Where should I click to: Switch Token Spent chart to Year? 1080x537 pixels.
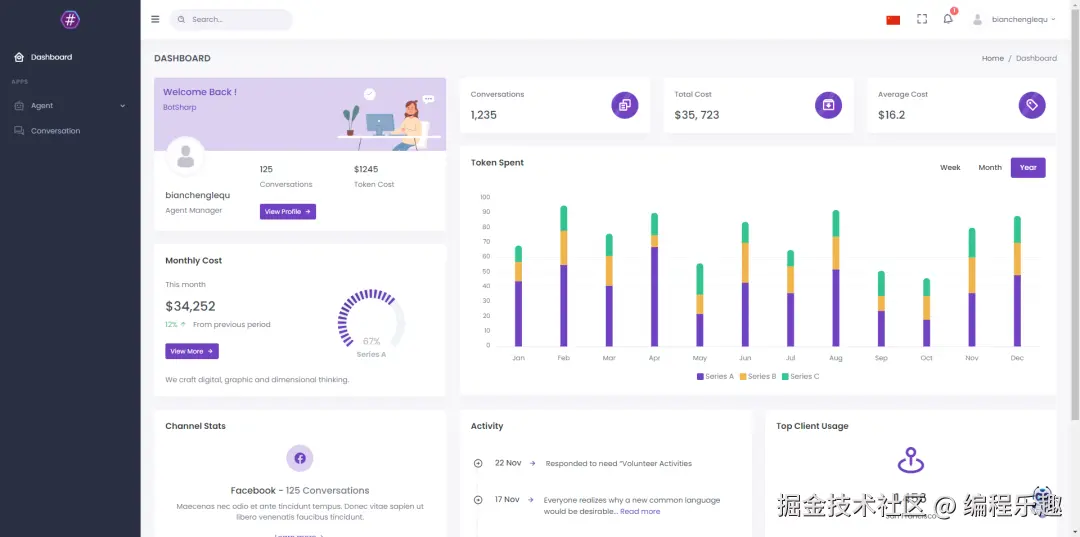click(1028, 168)
